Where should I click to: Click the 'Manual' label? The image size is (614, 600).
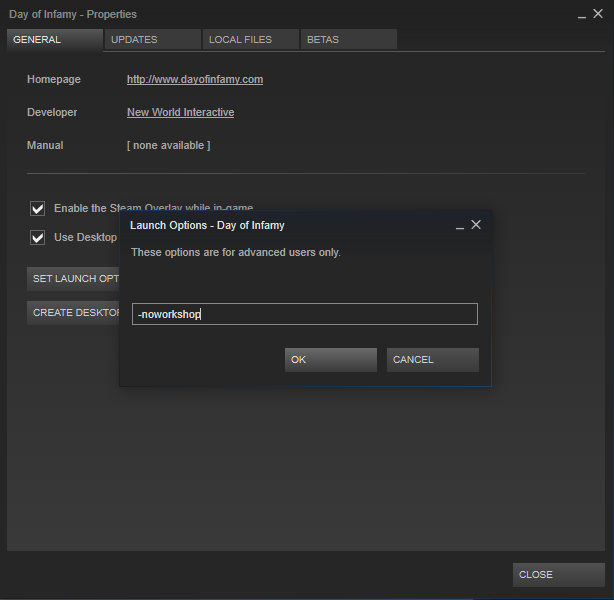click(x=45, y=146)
